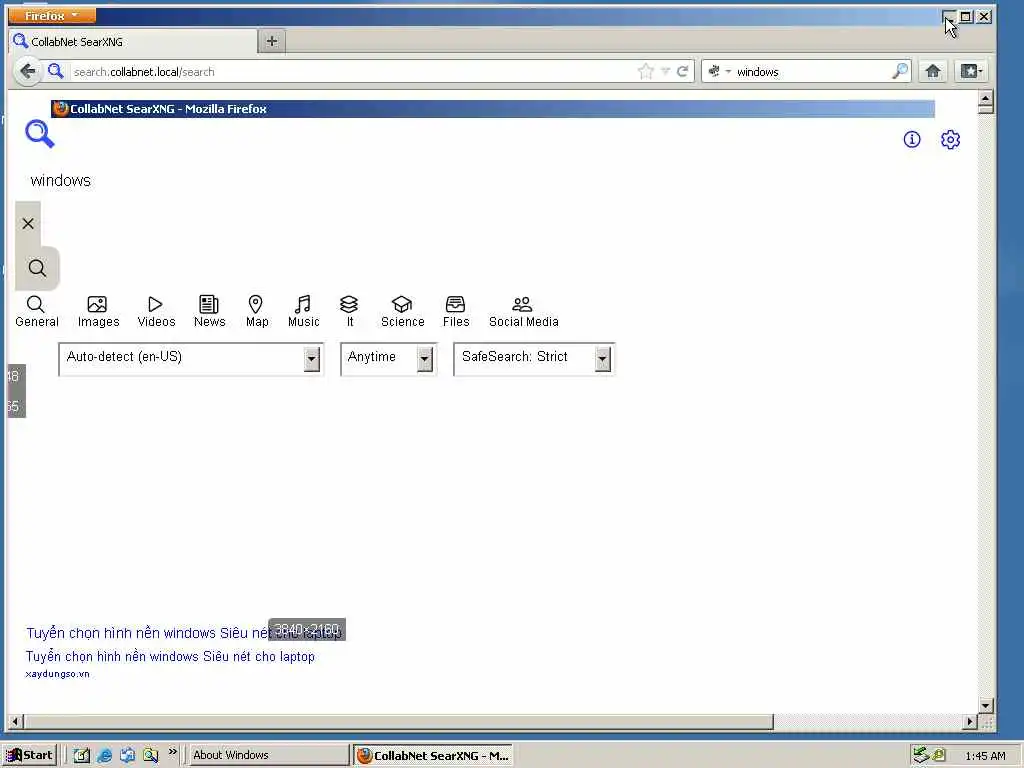Bookmark this page with the star

pyautogui.click(x=646, y=71)
